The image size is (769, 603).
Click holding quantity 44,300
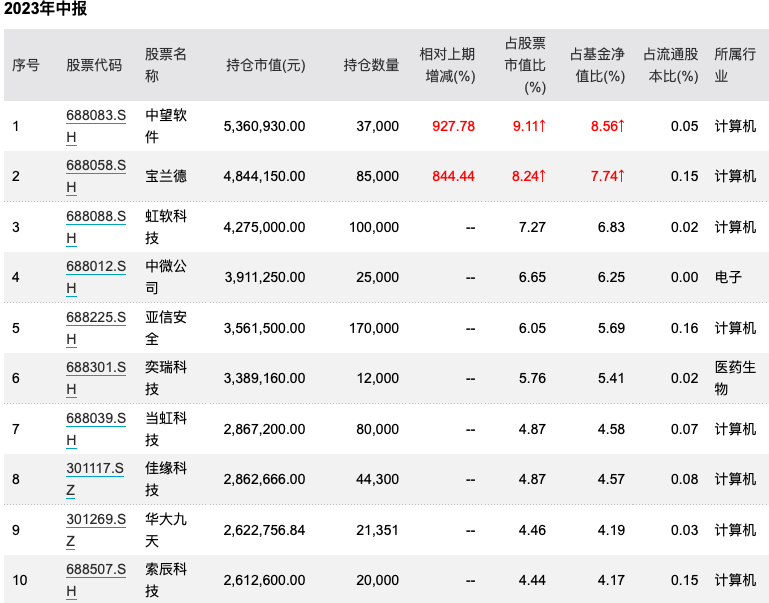coord(378,479)
